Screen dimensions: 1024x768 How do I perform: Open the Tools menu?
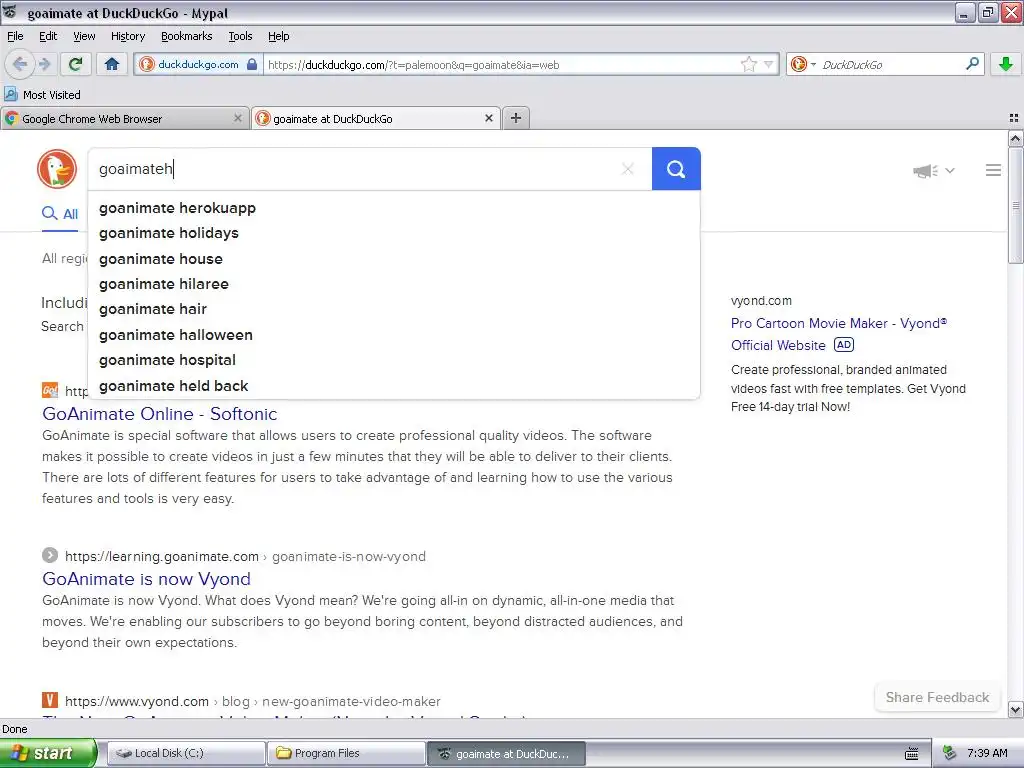pyautogui.click(x=240, y=36)
